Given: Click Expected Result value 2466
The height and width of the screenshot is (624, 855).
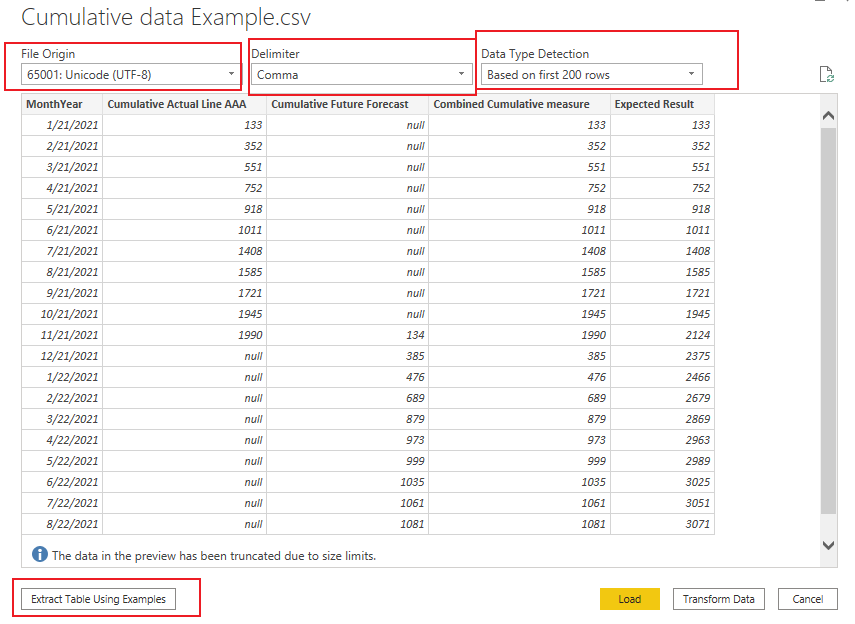Looking at the screenshot, I should click(662, 377).
